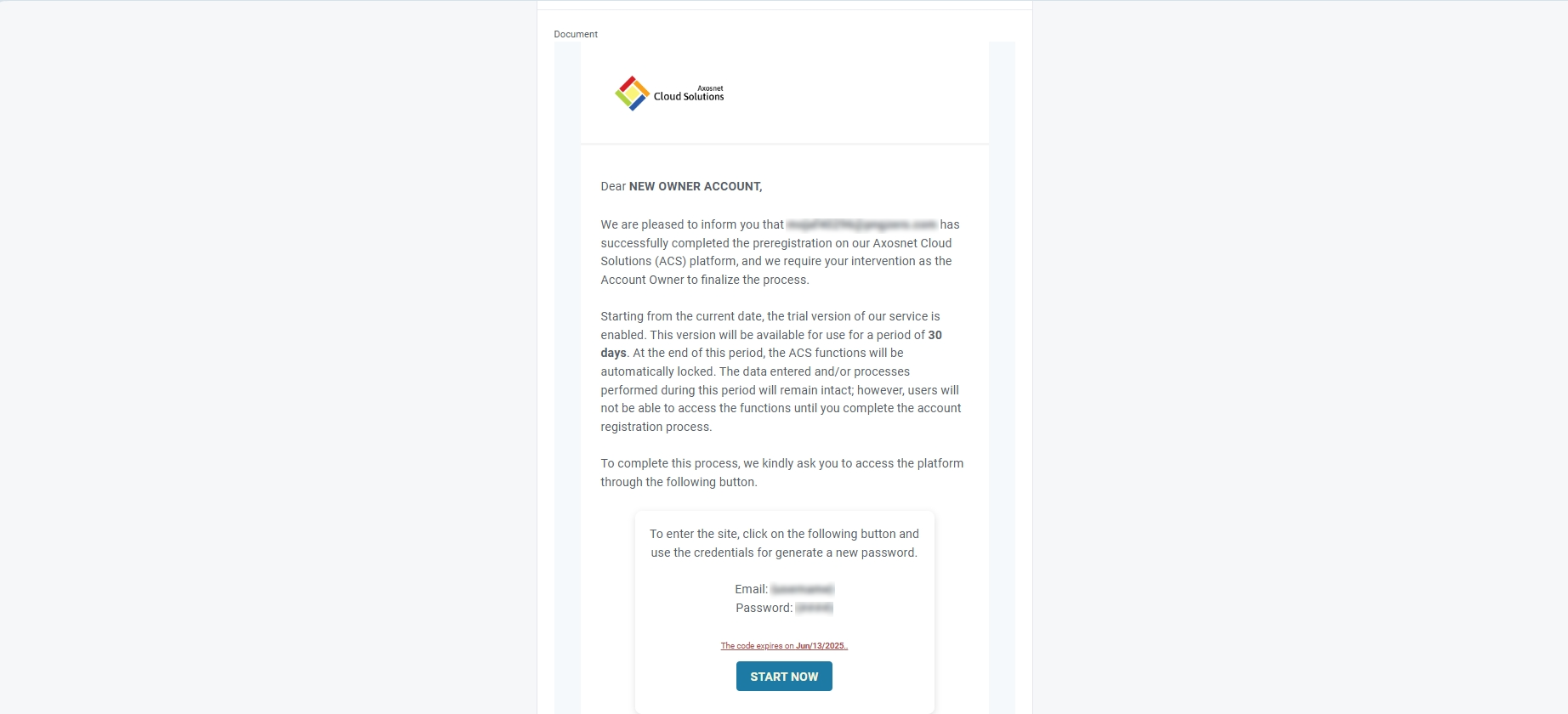The height and width of the screenshot is (714, 1568).
Task: Click the START NOW button
Action: [784, 677]
